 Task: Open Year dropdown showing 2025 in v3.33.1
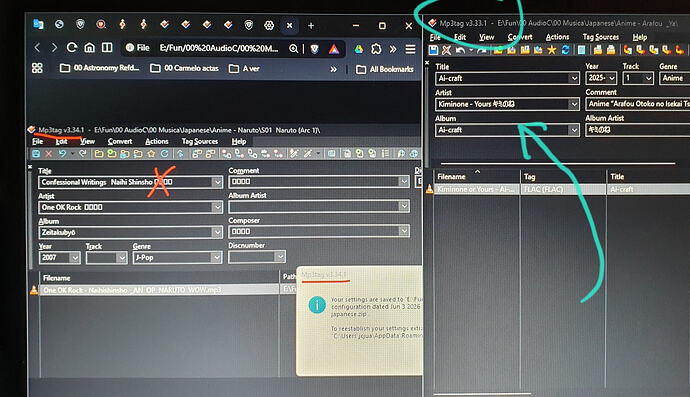612,78
